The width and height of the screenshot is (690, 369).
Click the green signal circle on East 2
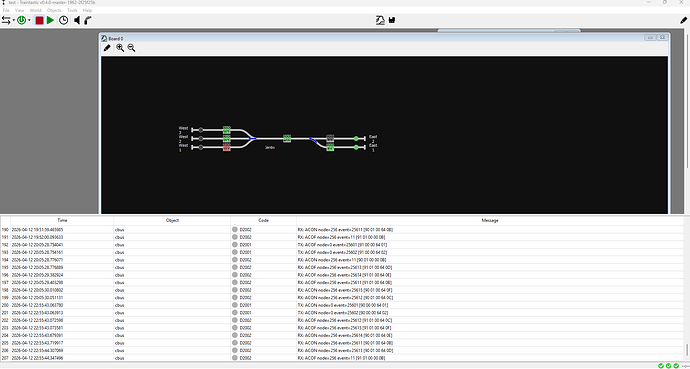click(x=356, y=139)
